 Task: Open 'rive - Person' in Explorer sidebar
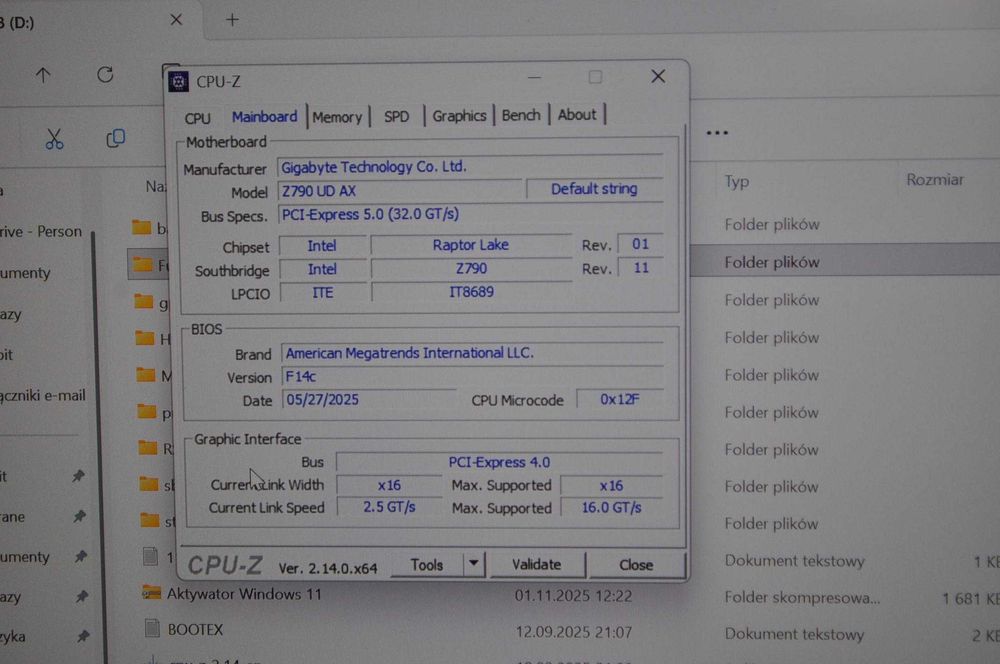41,232
